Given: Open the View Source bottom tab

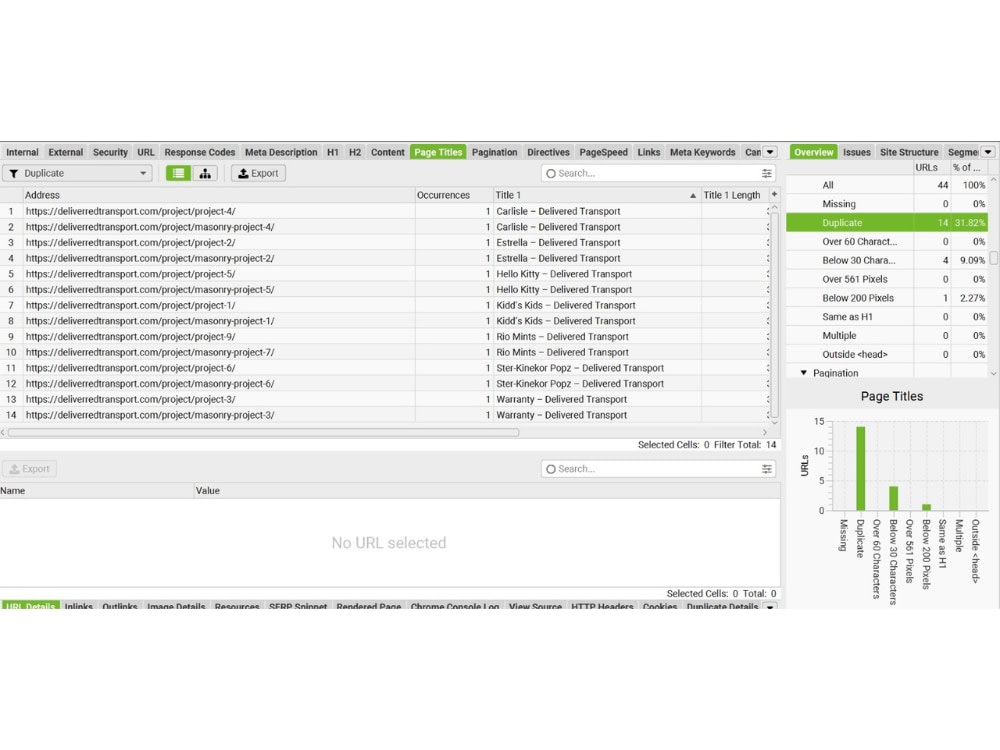Looking at the screenshot, I should point(535,606).
